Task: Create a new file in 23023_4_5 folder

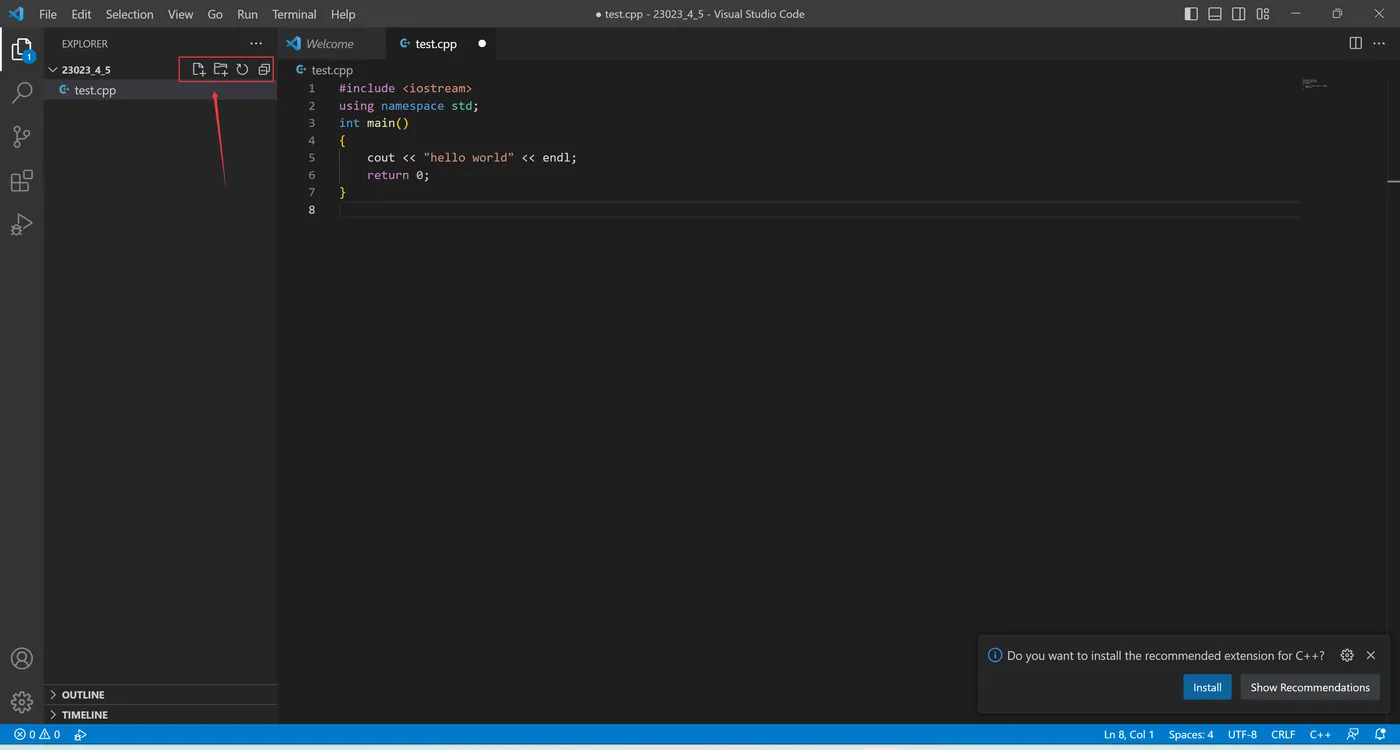Action: tap(199, 70)
